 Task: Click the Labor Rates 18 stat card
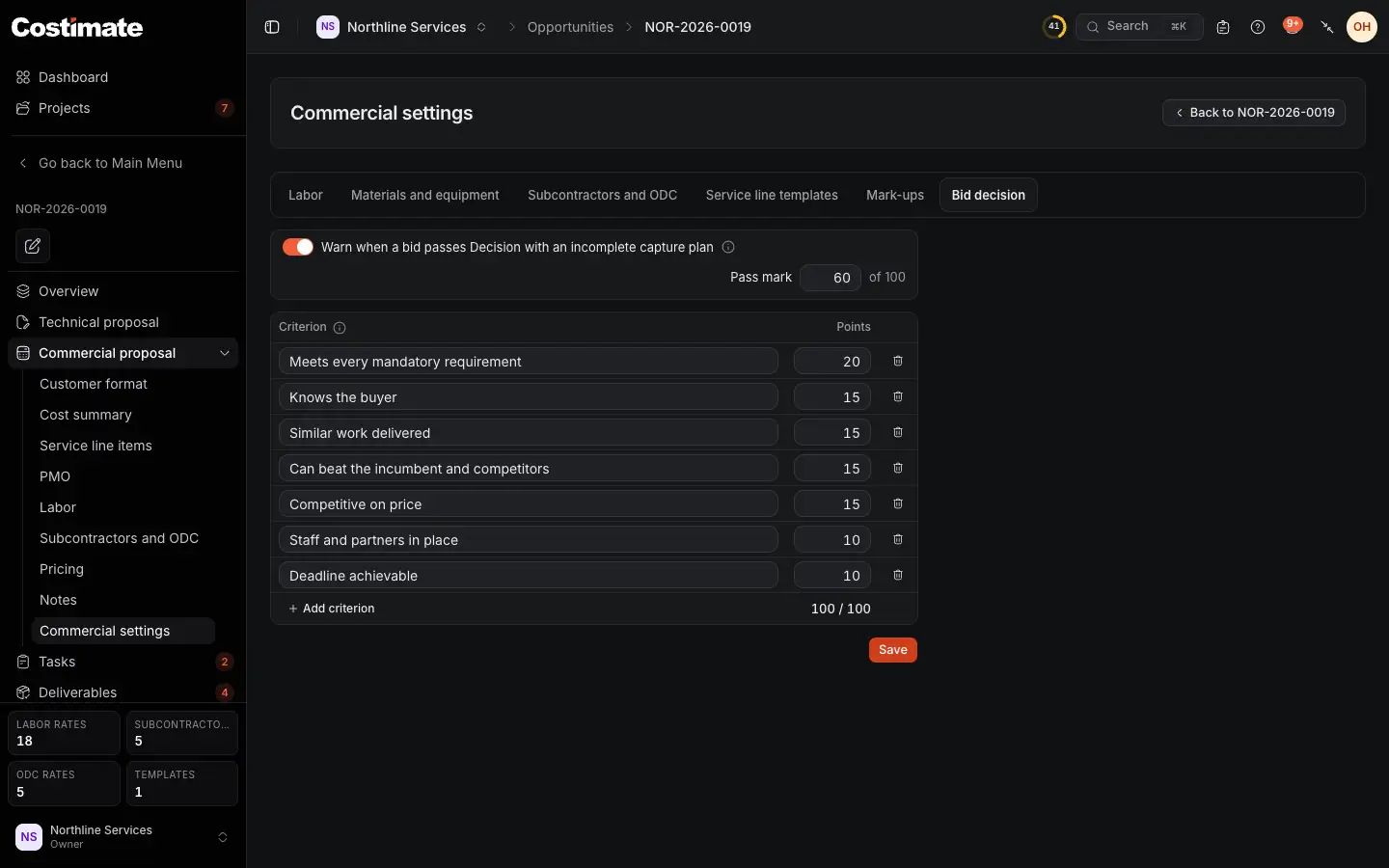(x=64, y=733)
